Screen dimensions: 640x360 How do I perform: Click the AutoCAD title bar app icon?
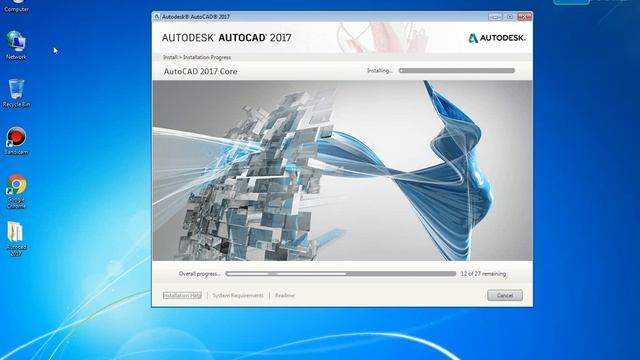157,17
